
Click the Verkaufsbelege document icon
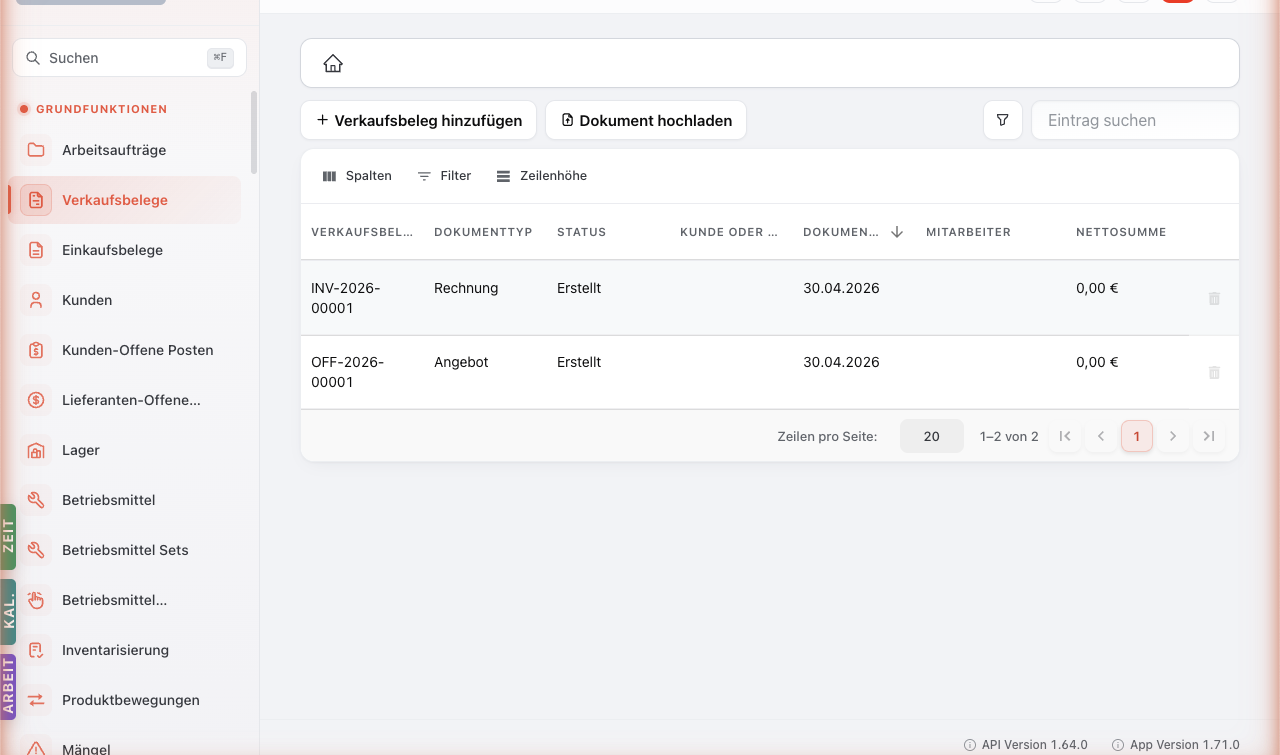[x=36, y=200]
